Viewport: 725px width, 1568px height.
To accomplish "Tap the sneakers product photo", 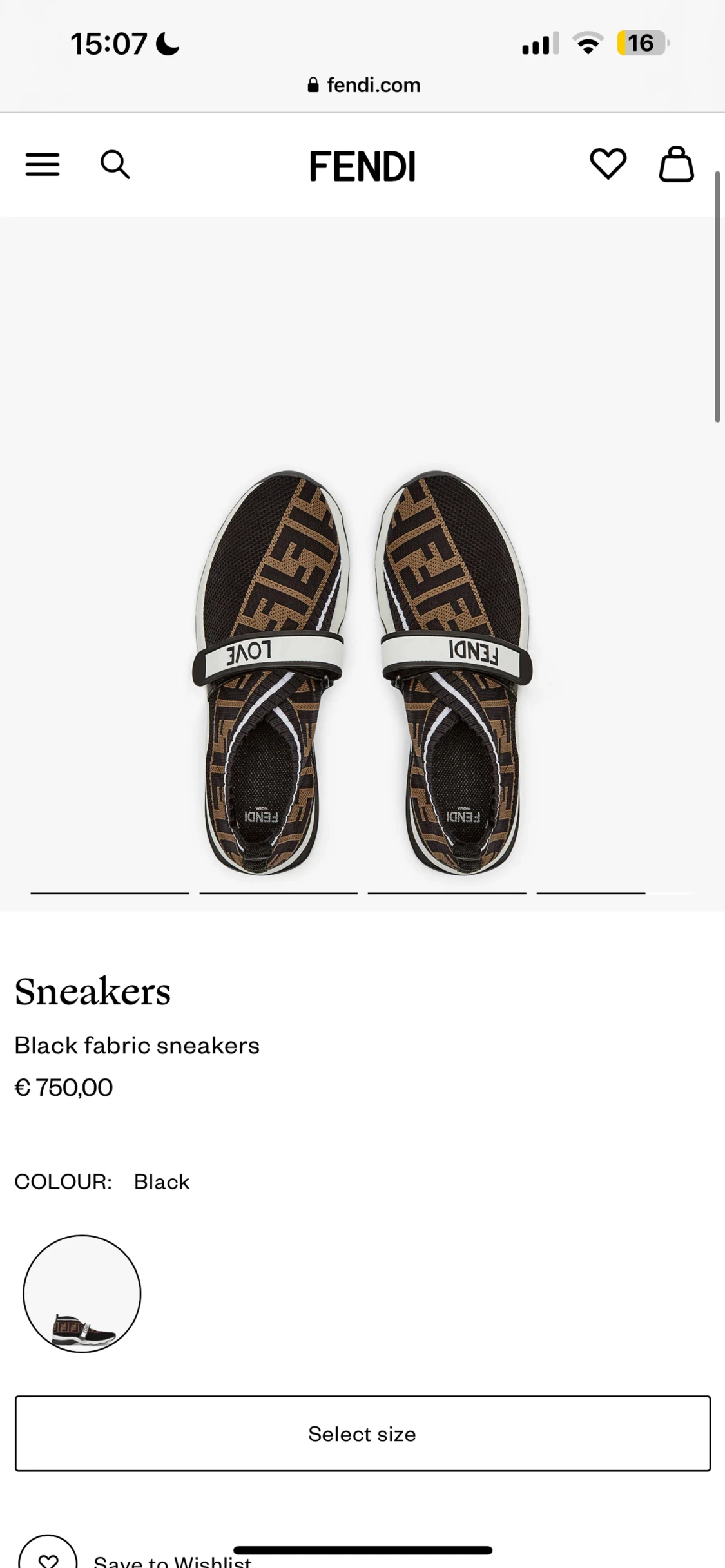I will click(x=362, y=673).
